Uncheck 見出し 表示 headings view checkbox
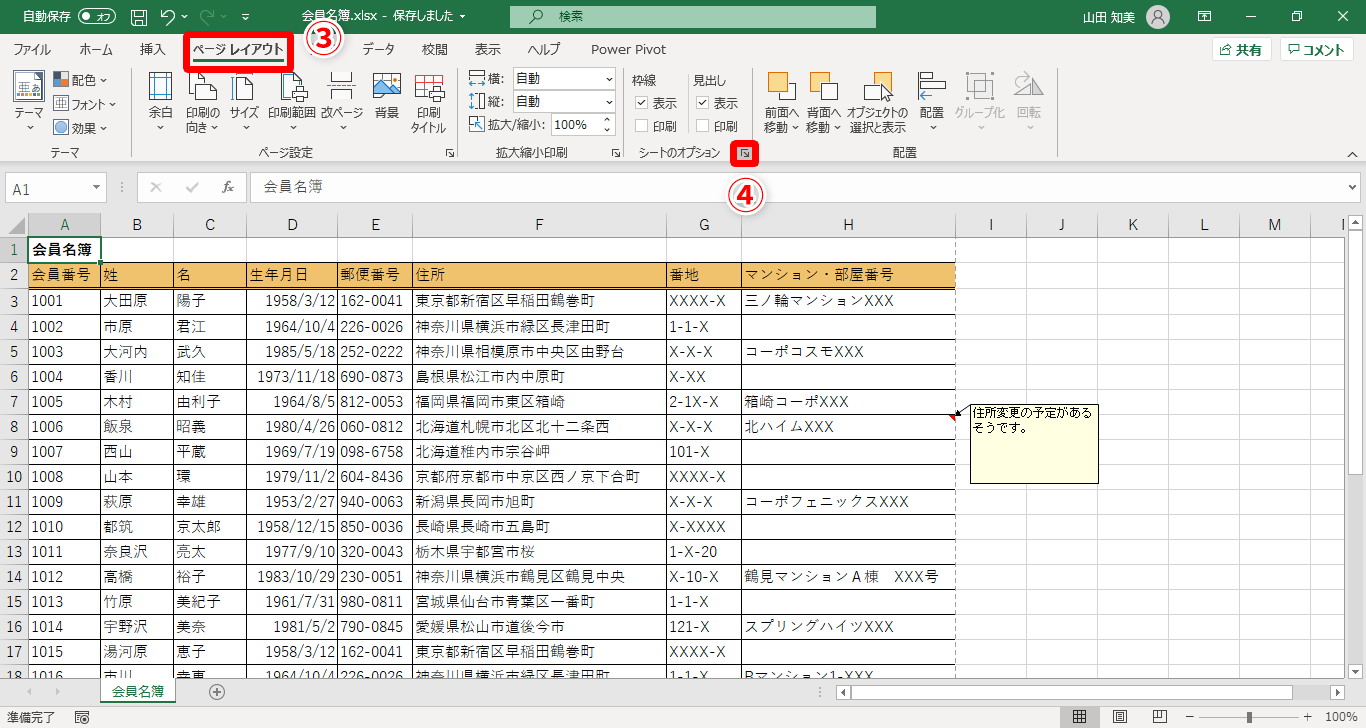 [x=703, y=103]
